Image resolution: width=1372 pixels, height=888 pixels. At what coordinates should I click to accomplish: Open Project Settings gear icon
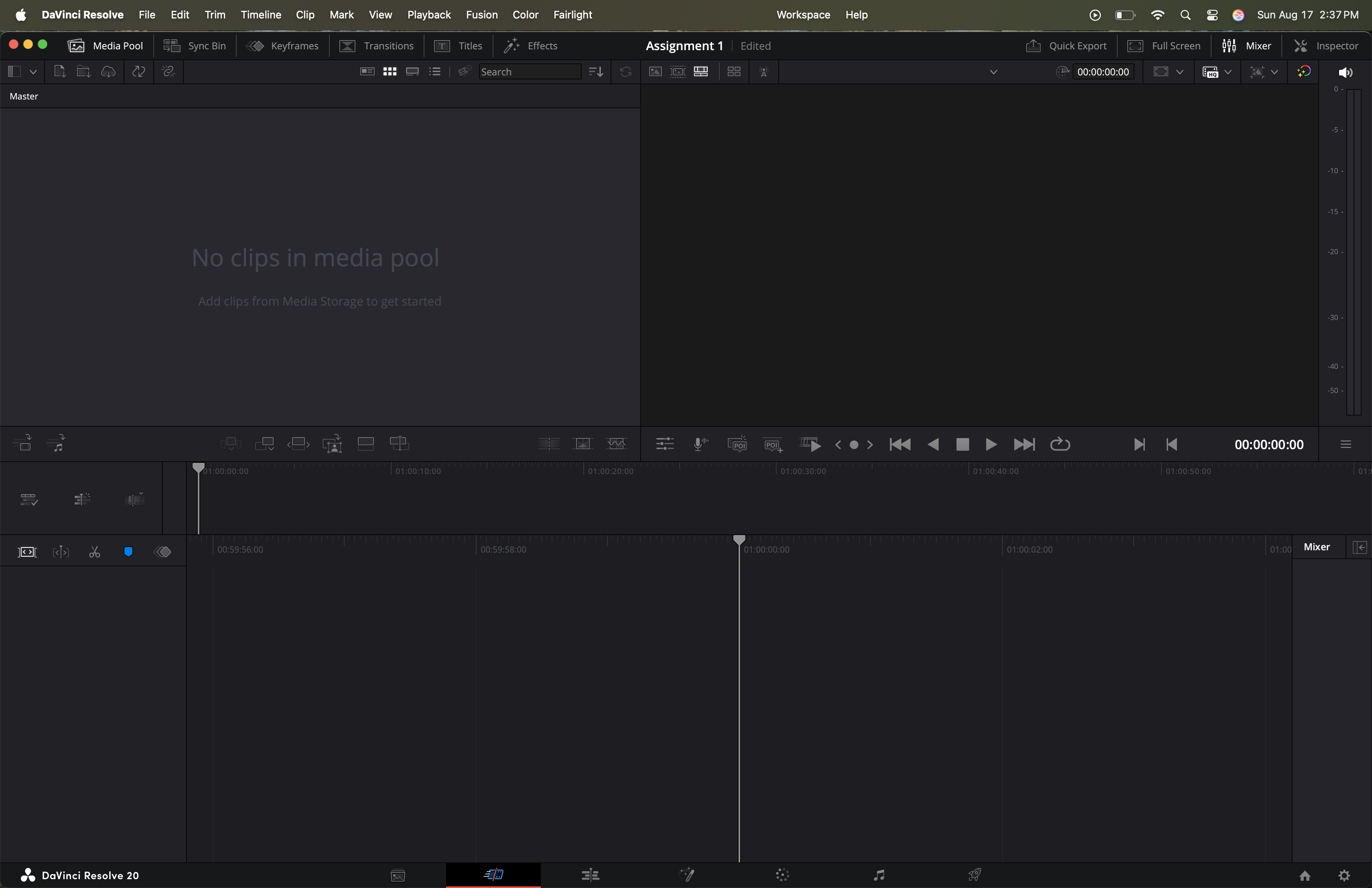coord(1344,875)
